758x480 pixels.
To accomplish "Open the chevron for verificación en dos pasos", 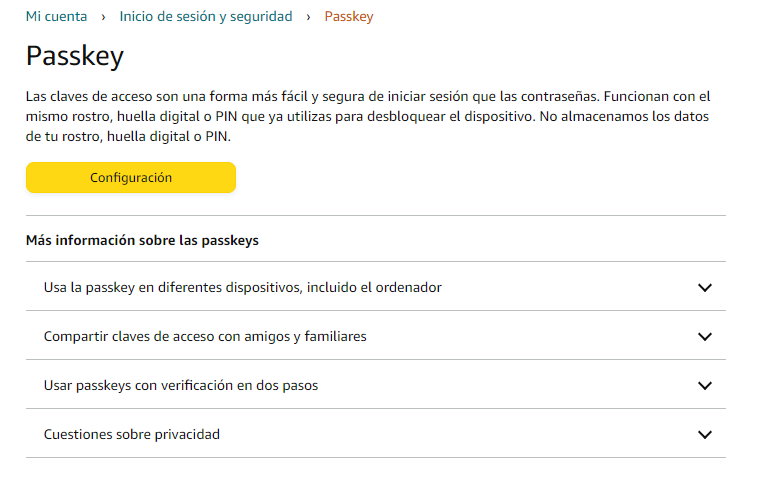I will coord(705,386).
